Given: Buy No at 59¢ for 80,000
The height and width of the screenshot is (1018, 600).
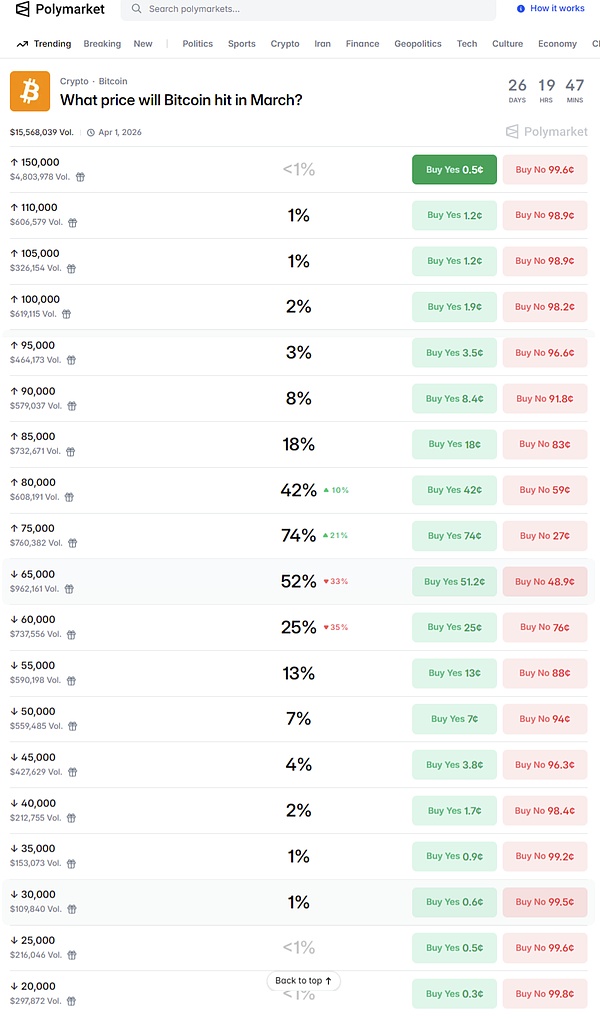Looking at the screenshot, I should click(544, 490).
